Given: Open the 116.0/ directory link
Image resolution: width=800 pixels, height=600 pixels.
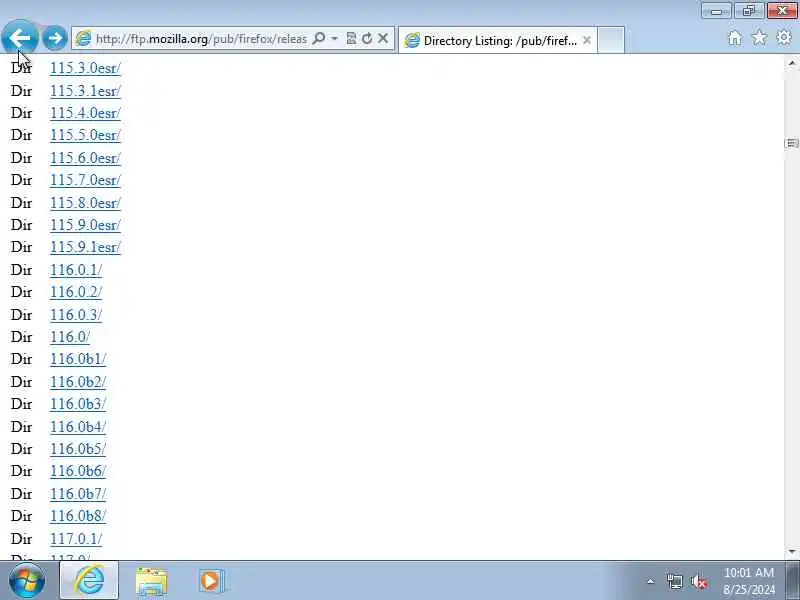Looking at the screenshot, I should 70,337.
